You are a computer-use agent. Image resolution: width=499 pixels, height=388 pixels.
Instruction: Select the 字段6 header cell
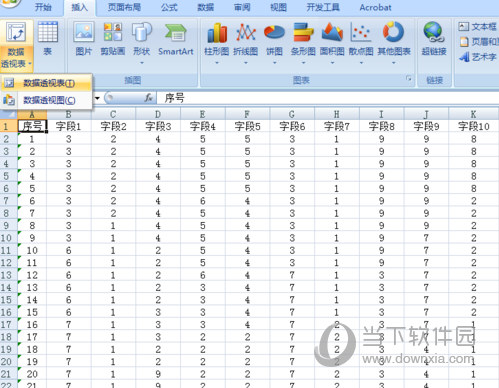click(292, 126)
